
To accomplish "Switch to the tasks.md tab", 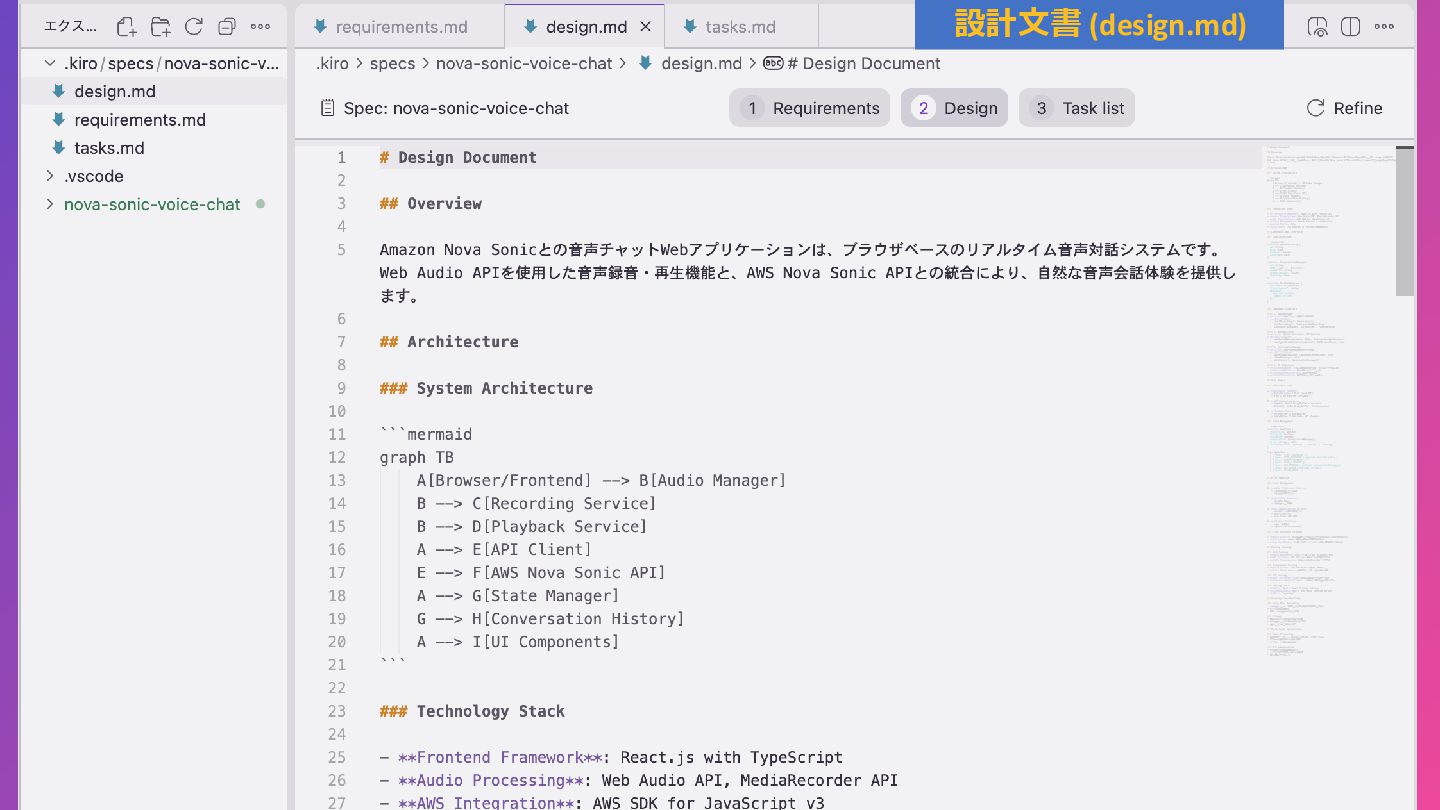I will (740, 27).
